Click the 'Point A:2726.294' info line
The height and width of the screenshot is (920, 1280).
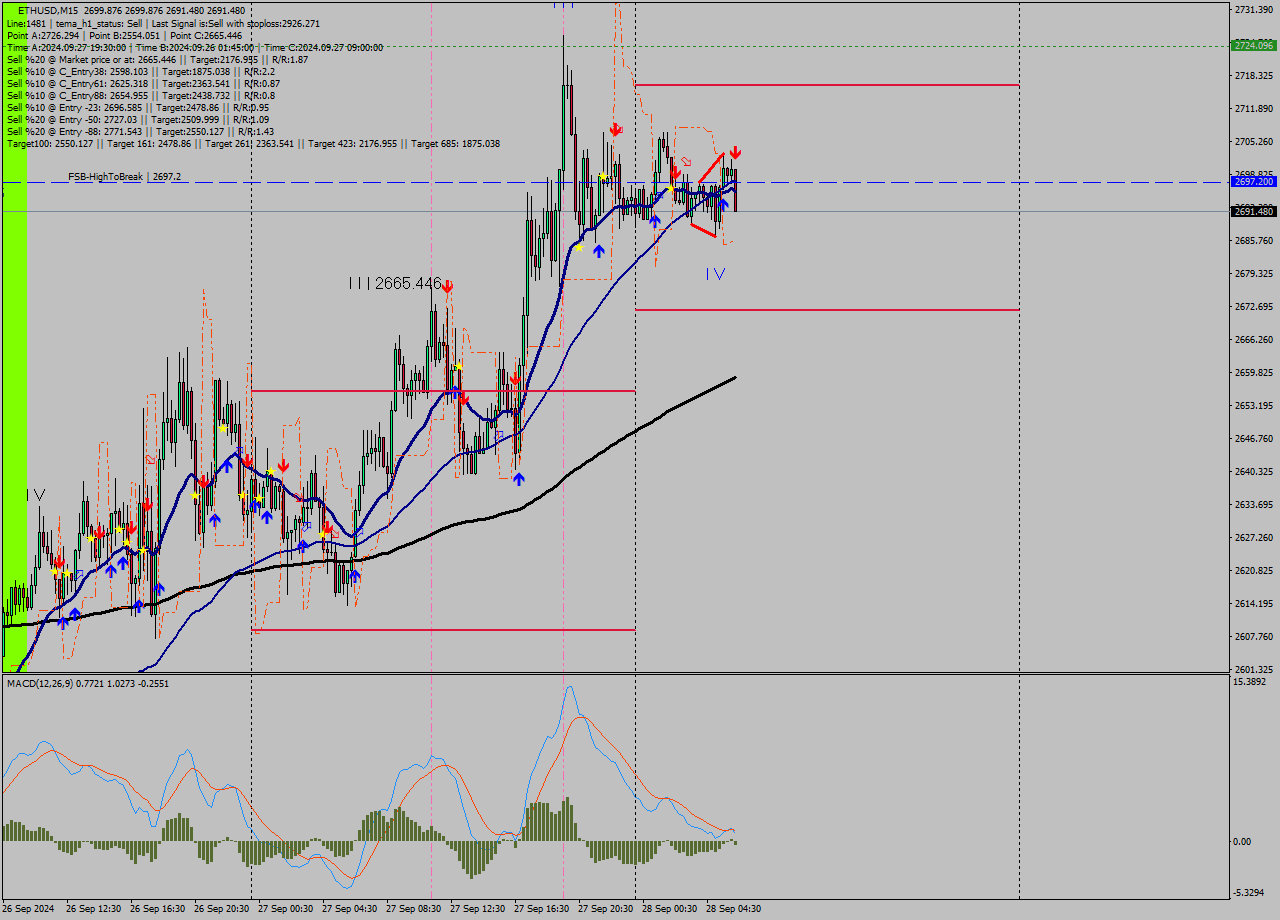(x=124, y=35)
